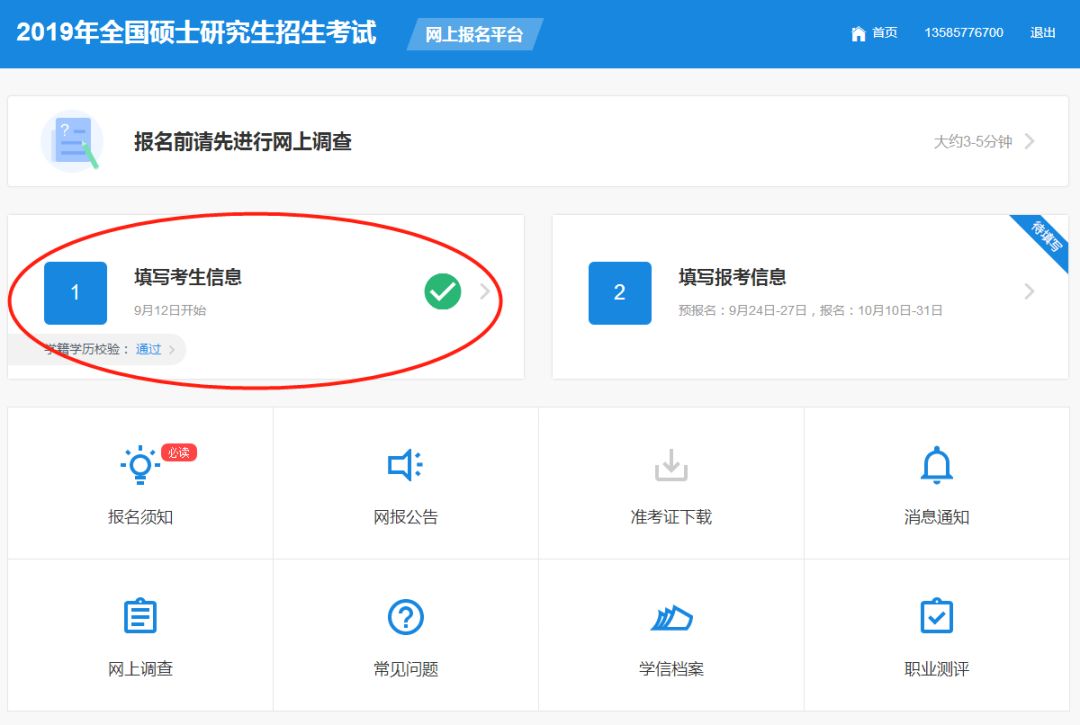
Task: Open the 学信档案 files icon
Action: 671,618
